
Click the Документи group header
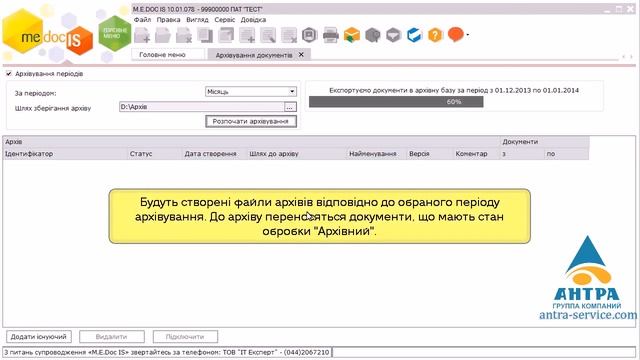[544, 142]
